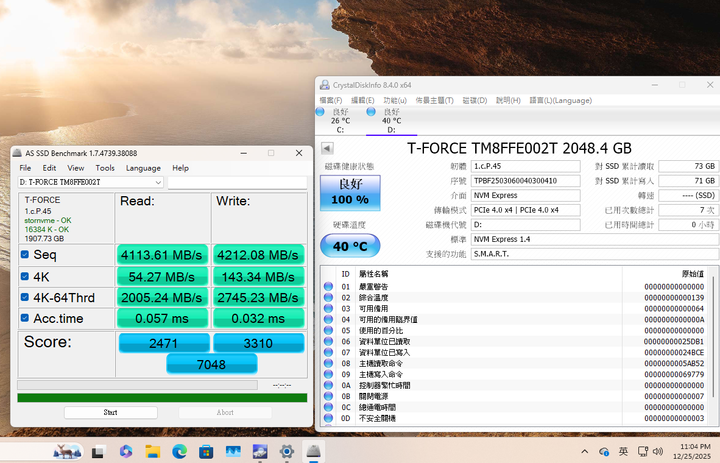Click the green progress bar in AS SSD
The image size is (720, 463).
click(160, 397)
